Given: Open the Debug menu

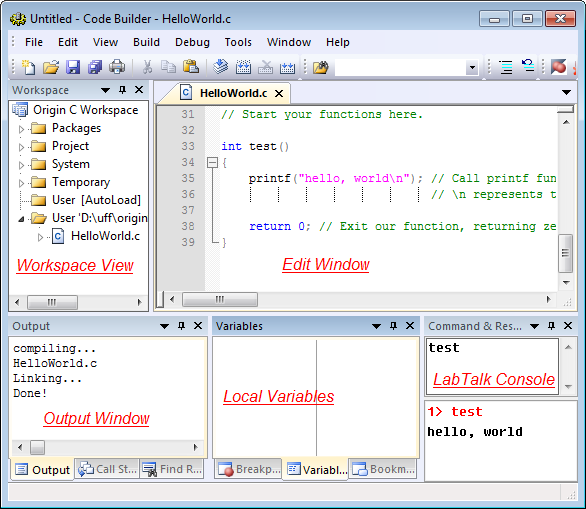Looking at the screenshot, I should point(192,42).
